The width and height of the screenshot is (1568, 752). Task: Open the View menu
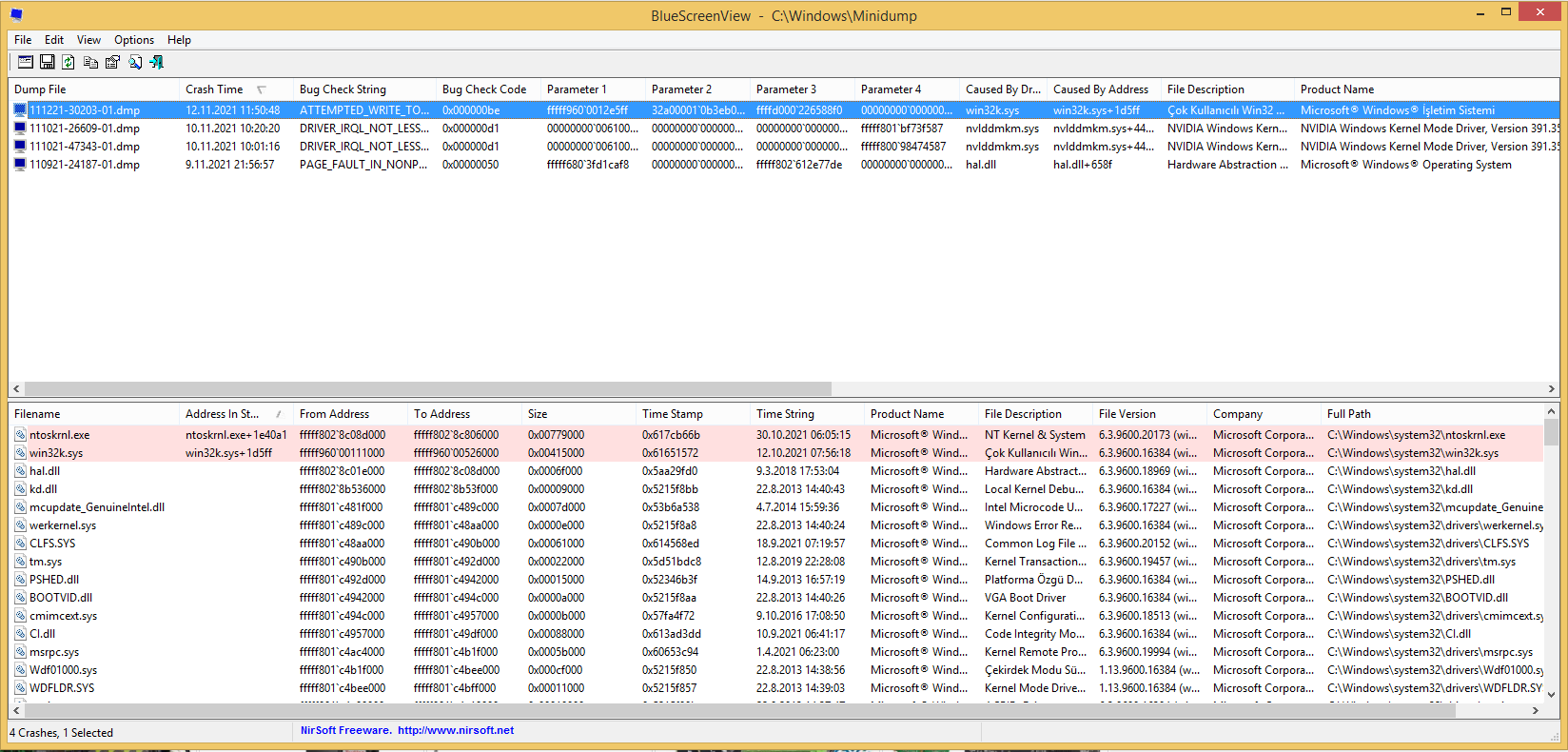click(88, 40)
